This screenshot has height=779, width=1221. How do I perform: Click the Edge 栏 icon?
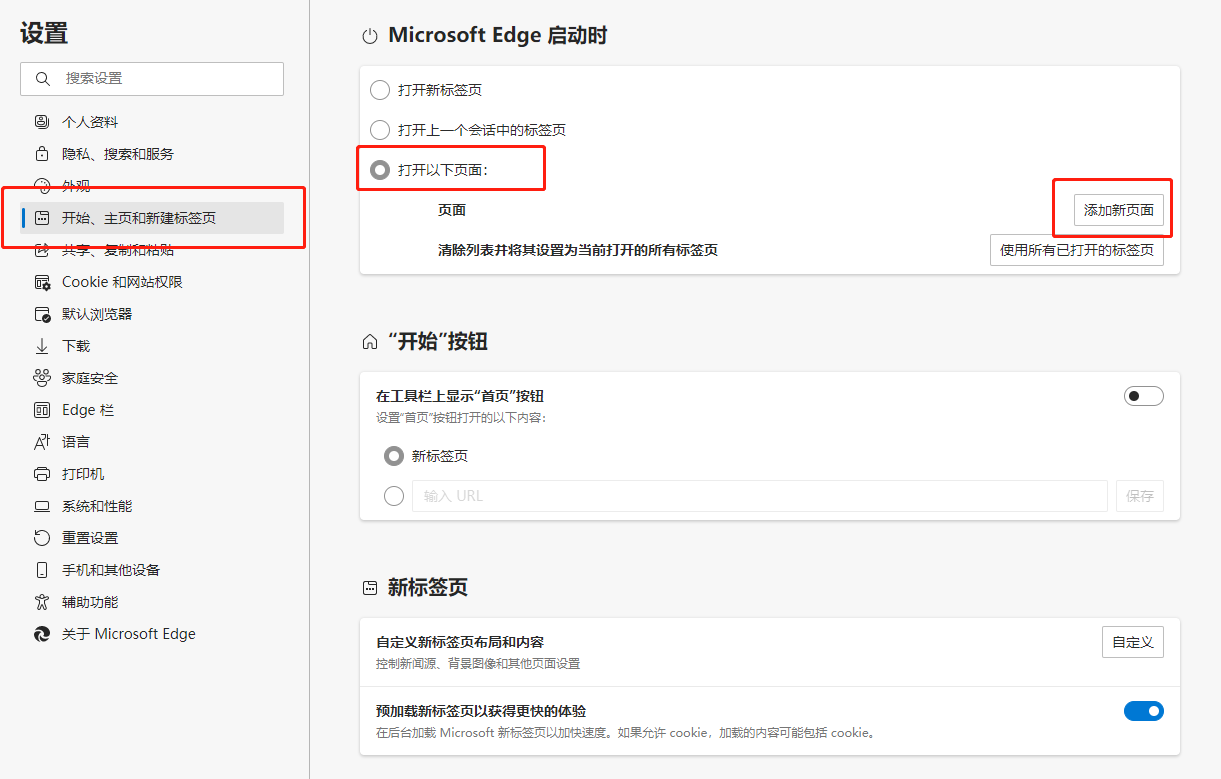click(x=42, y=410)
